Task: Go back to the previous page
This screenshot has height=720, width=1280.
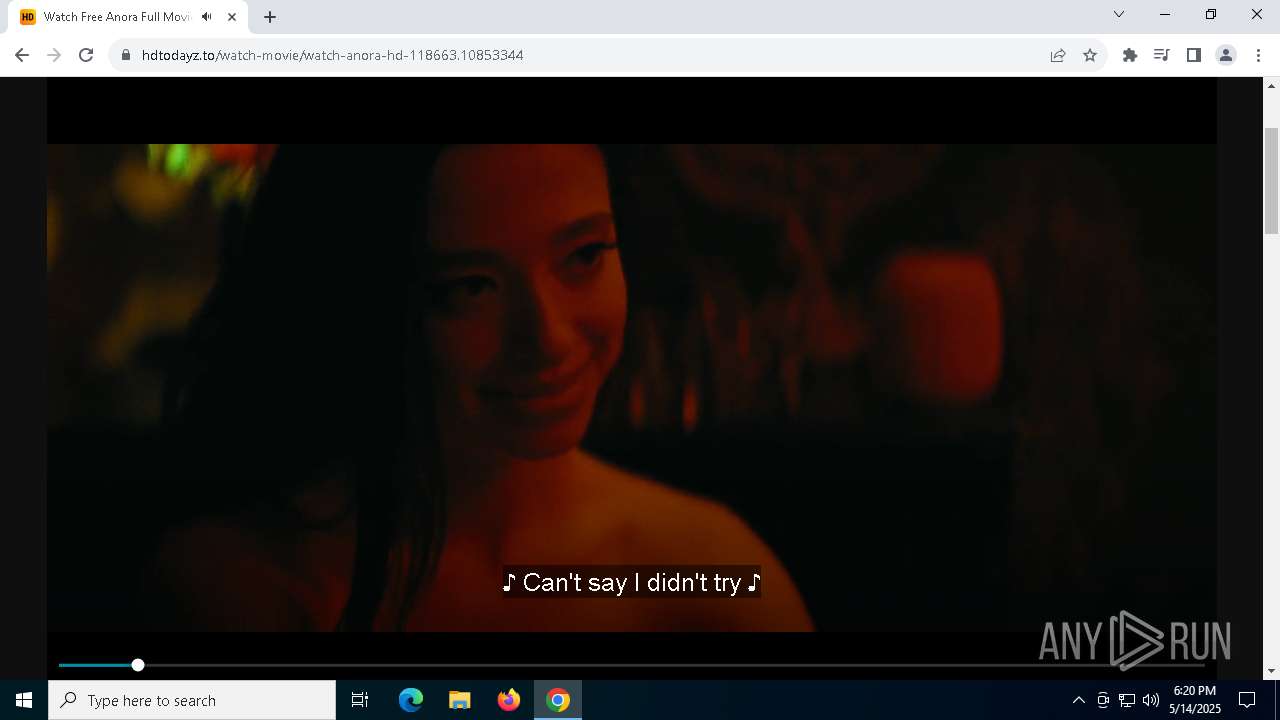Action: 22,55
